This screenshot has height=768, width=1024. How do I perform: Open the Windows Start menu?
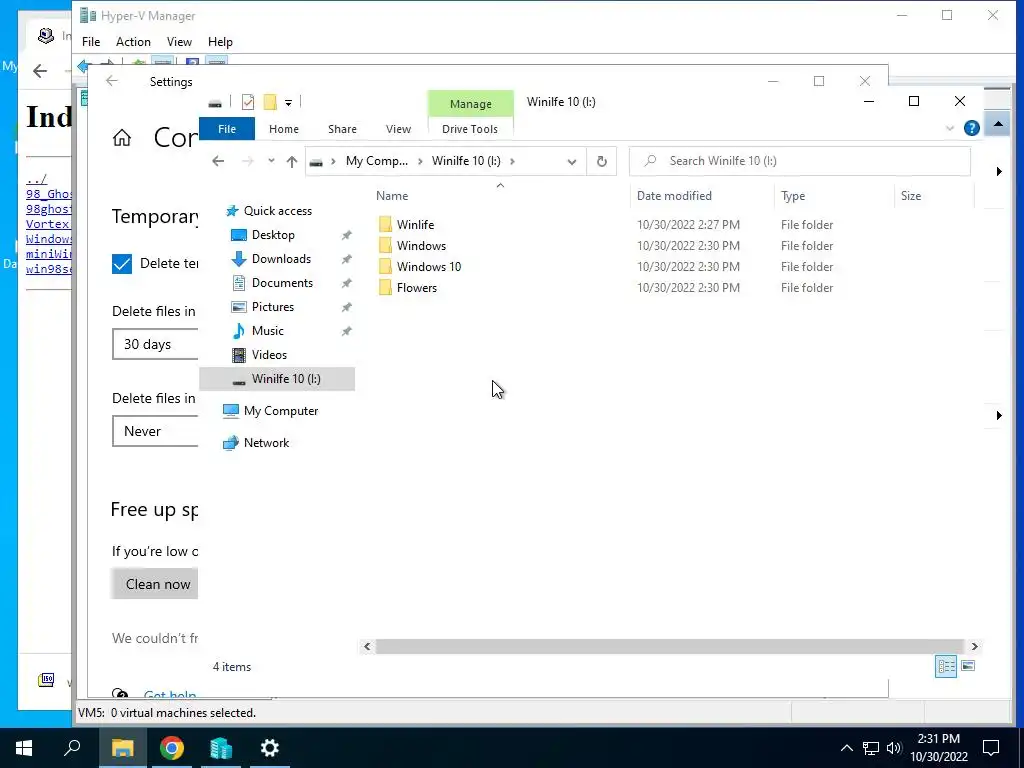pyautogui.click(x=24, y=748)
